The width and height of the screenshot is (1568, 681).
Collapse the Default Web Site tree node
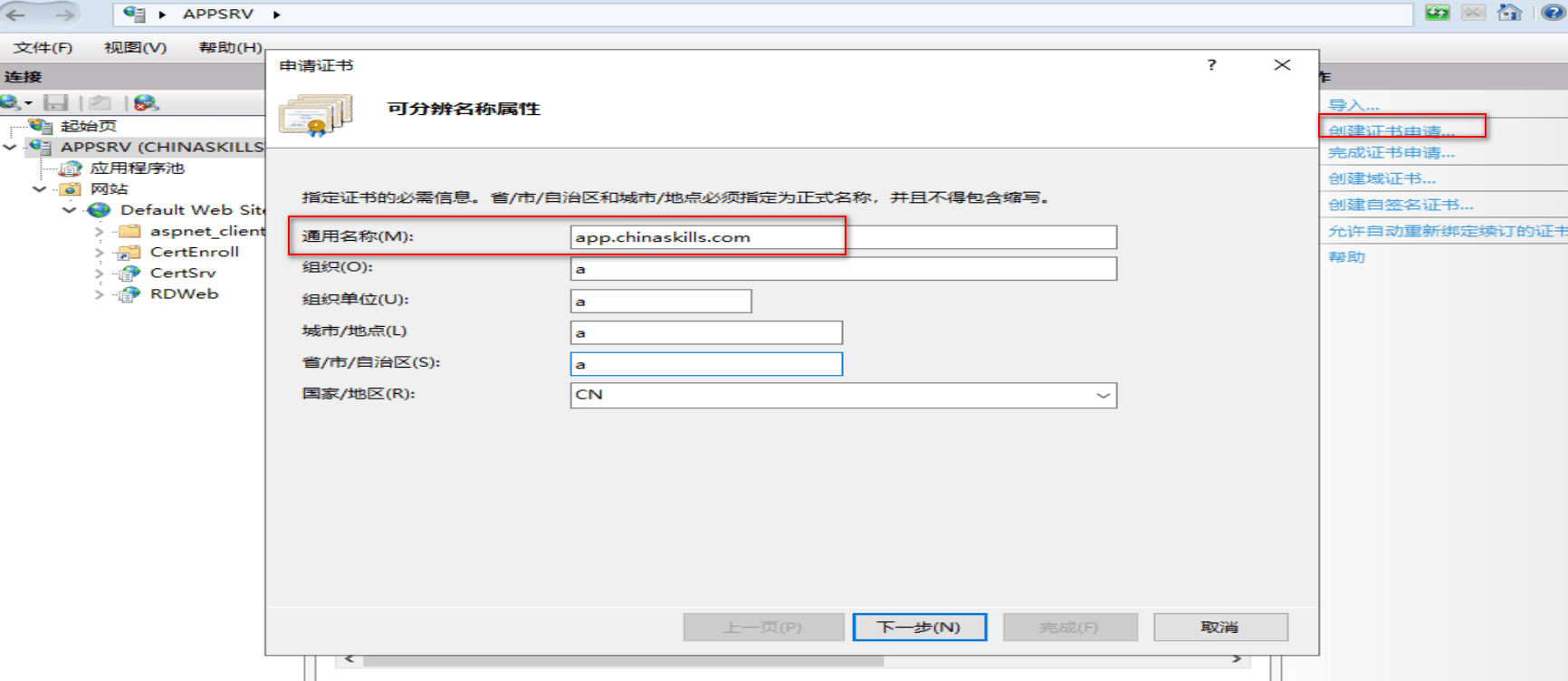tap(70, 210)
